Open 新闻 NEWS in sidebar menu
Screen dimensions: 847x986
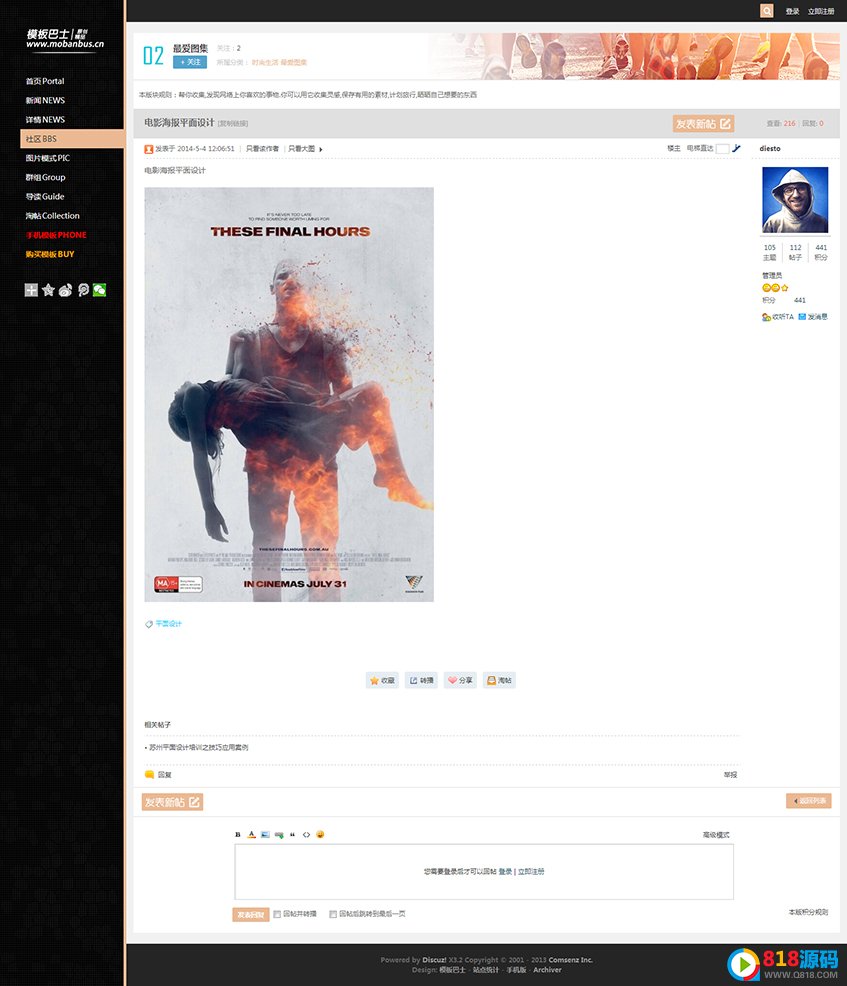(45, 101)
